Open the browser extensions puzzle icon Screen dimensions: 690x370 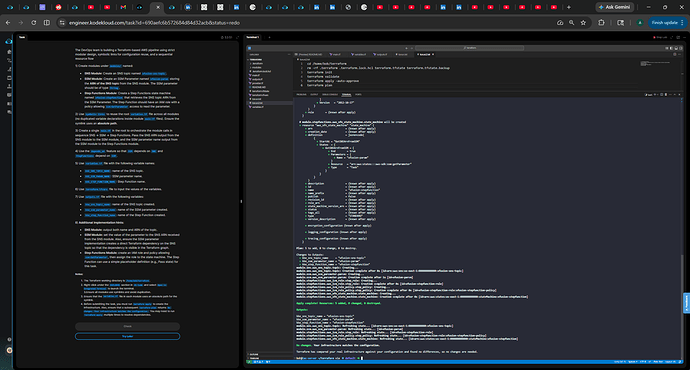pos(601,22)
